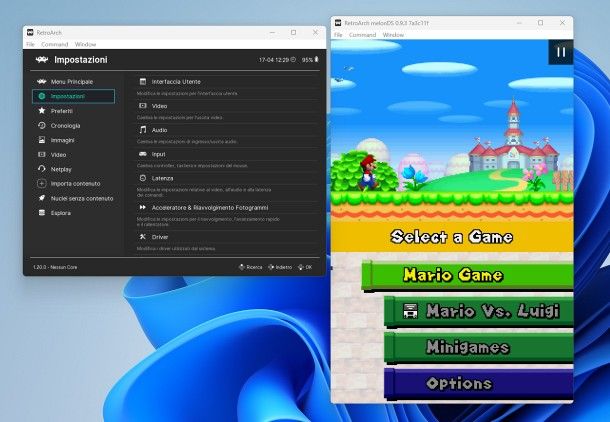This screenshot has width=610, height=422.
Task: Click the Nuclei senza contenuto rocket icon
Action: (x=42, y=198)
